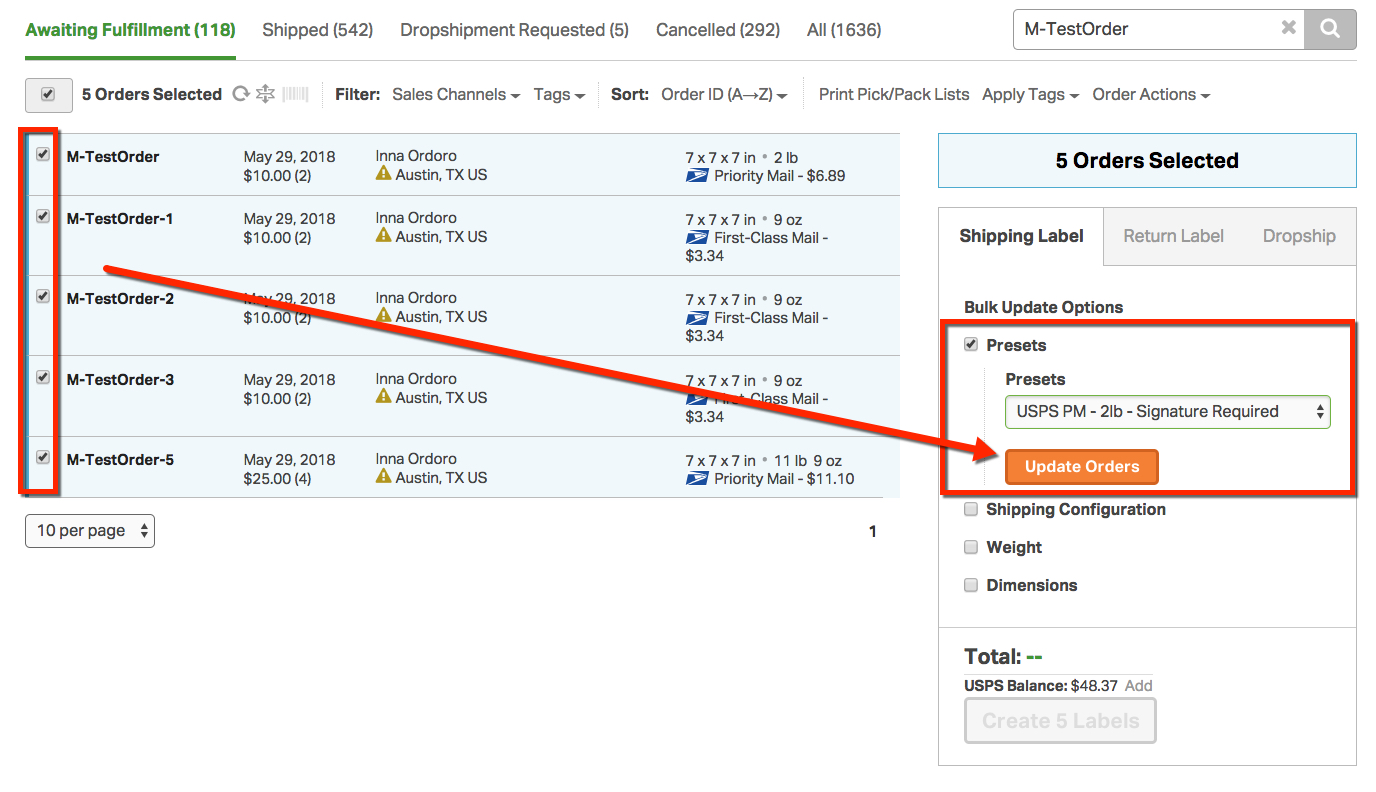This screenshot has height=792, width=1376.
Task: Switch to the Return Label tab
Action: pyautogui.click(x=1172, y=236)
